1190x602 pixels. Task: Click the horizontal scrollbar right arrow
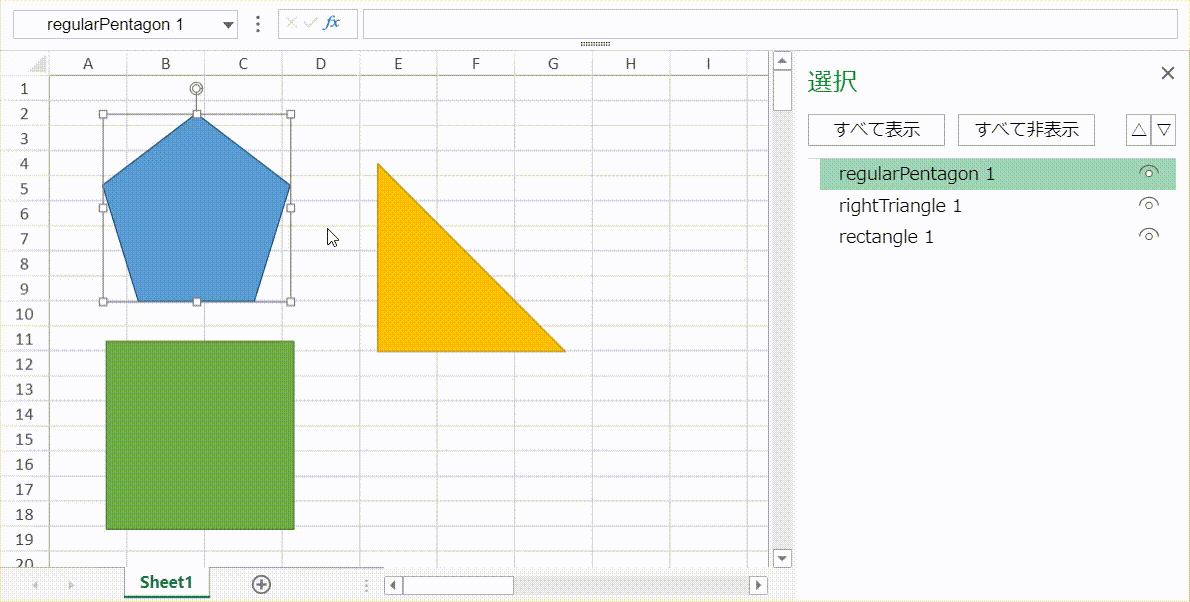pos(759,585)
